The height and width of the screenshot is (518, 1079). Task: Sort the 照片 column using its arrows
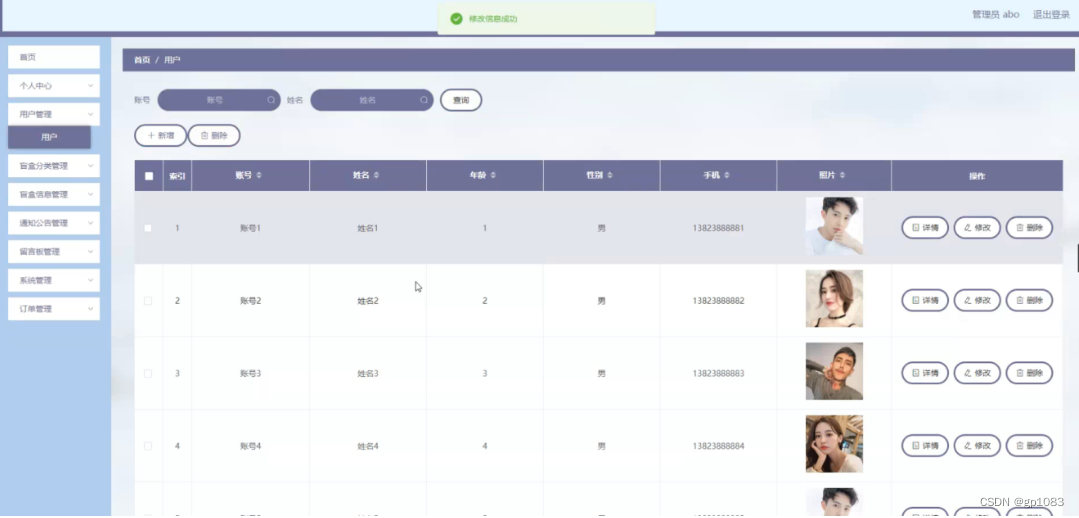tap(842, 175)
